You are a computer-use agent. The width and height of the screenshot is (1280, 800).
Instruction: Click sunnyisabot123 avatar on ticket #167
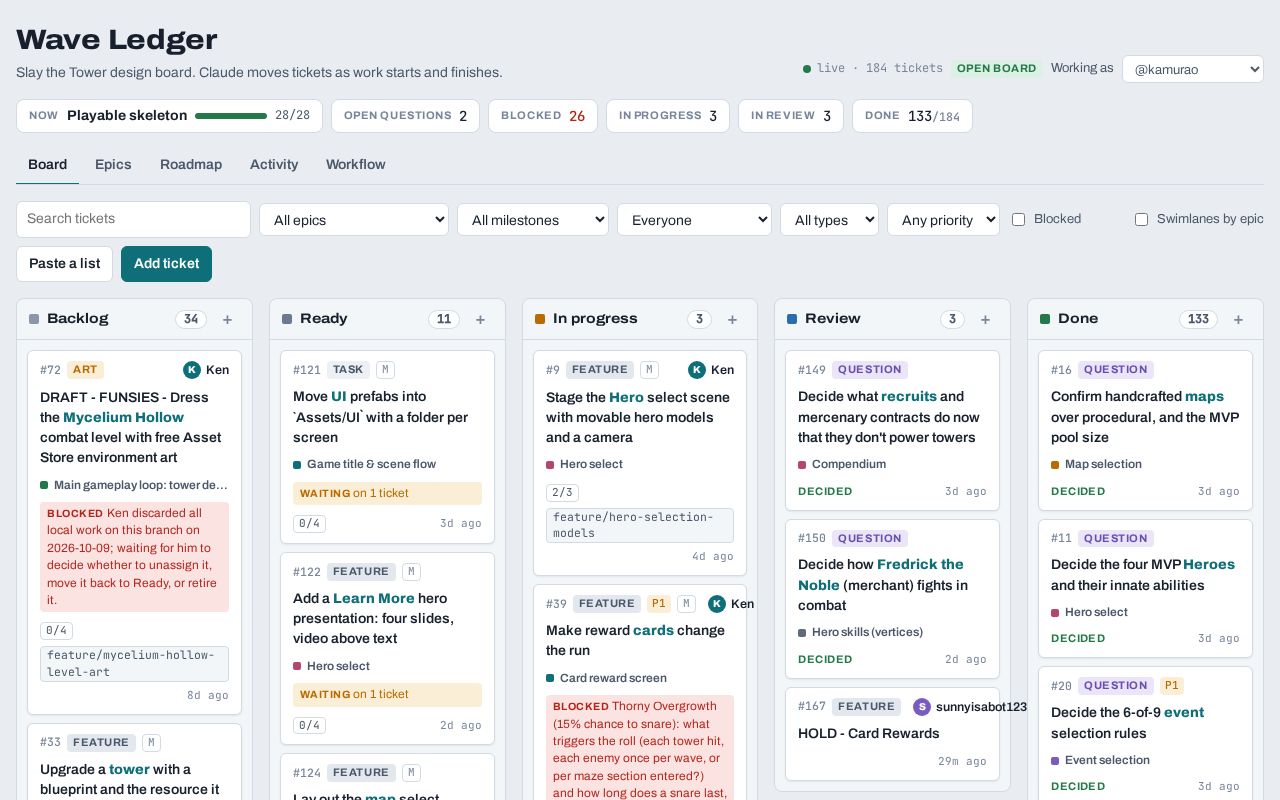922,707
